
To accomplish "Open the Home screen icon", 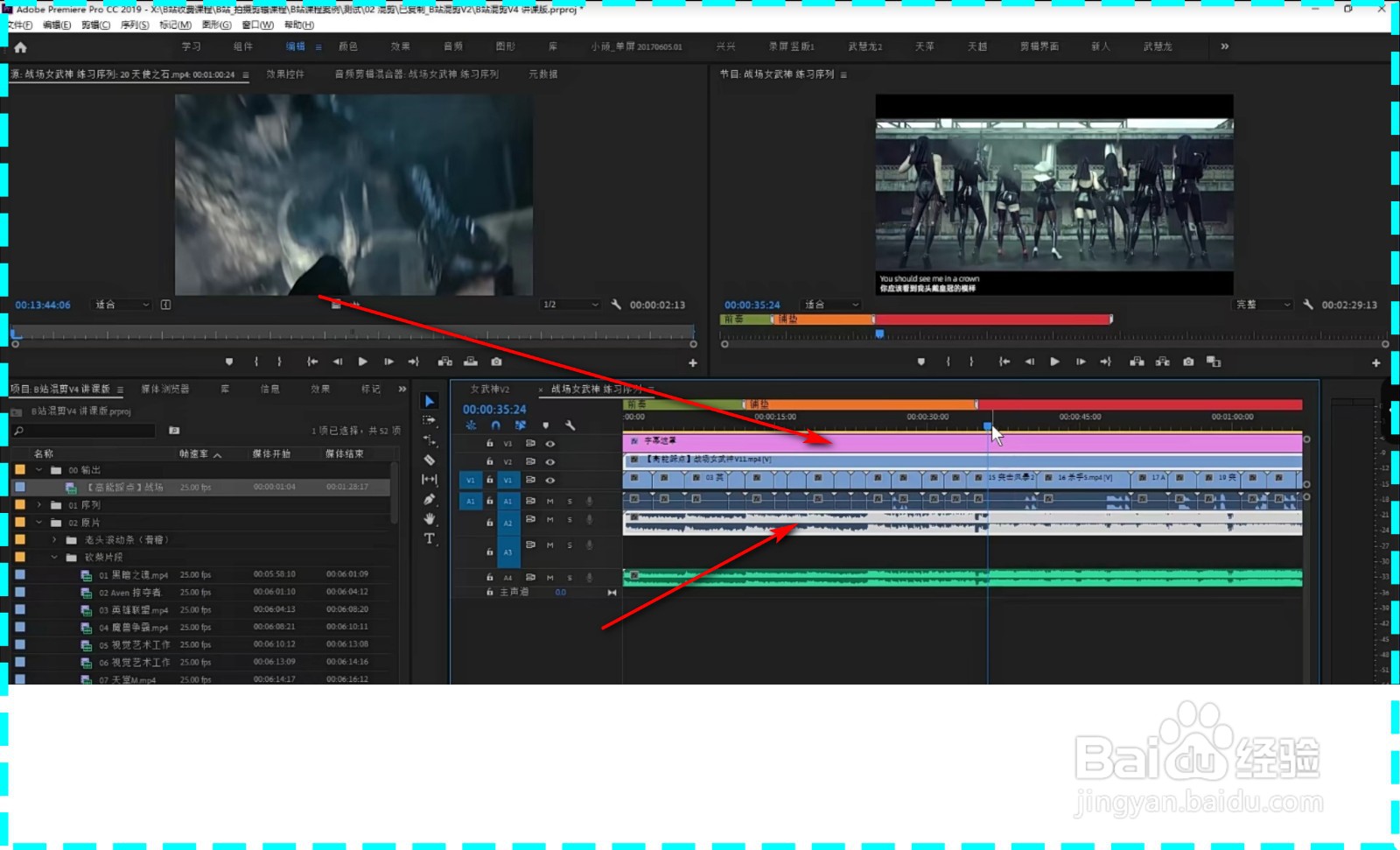I will [21, 47].
